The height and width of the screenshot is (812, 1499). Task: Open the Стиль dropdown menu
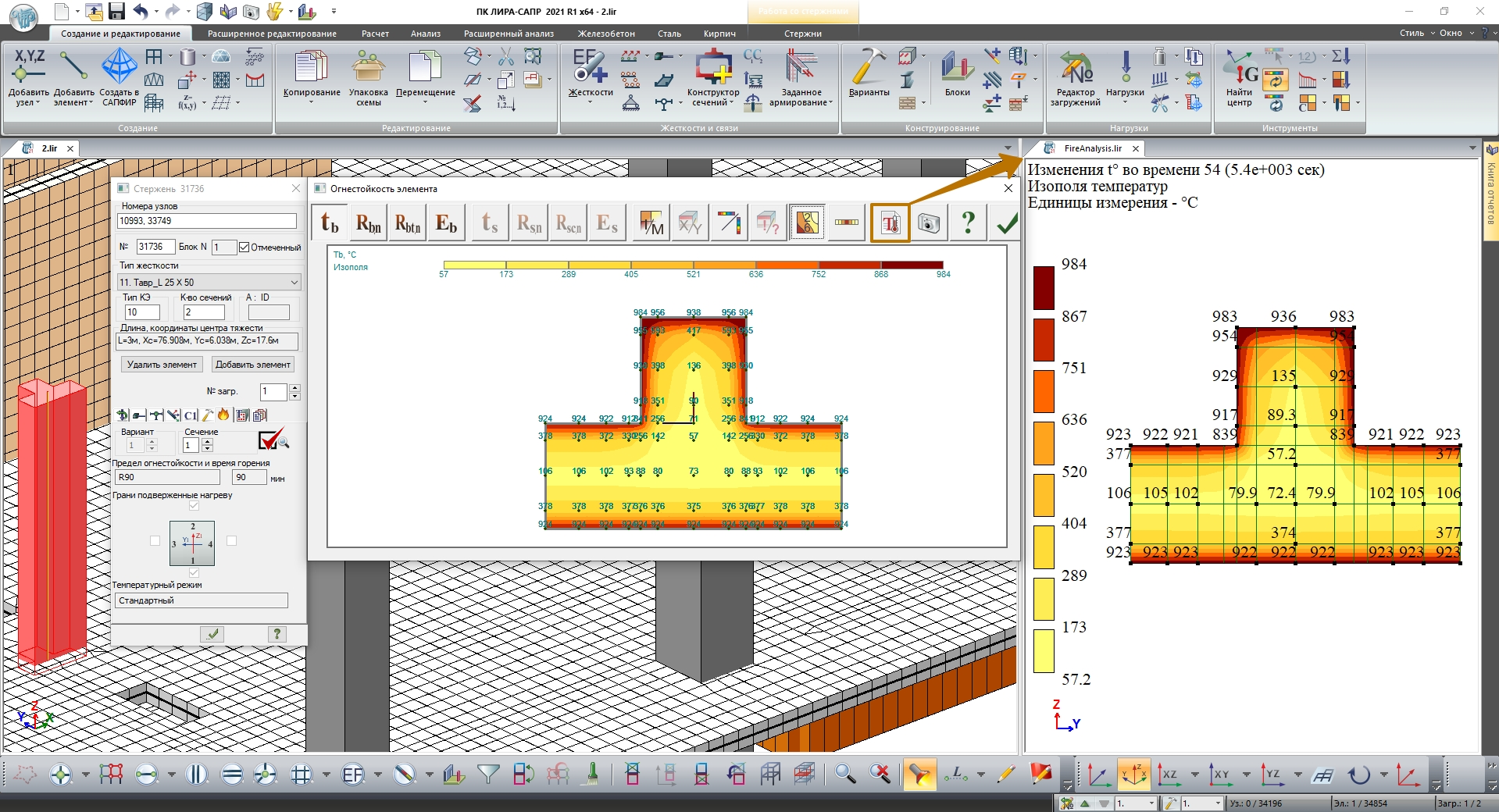pos(1415,34)
